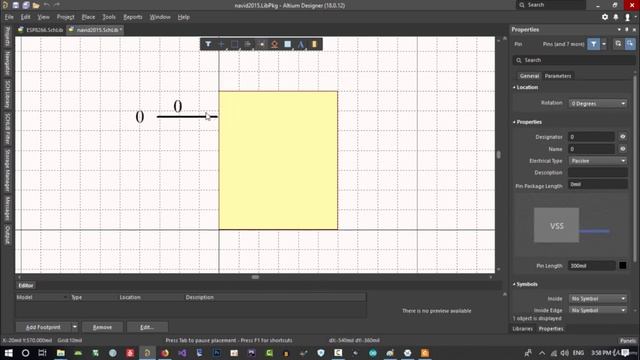
Task: Toggle the blue selection filter icon in Properties panel
Action: click(593, 44)
